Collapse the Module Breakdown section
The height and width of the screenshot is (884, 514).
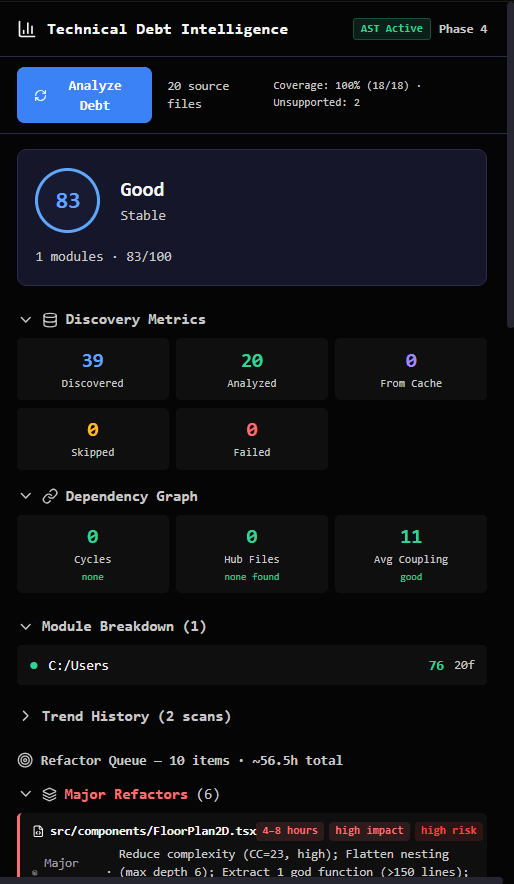point(26,626)
